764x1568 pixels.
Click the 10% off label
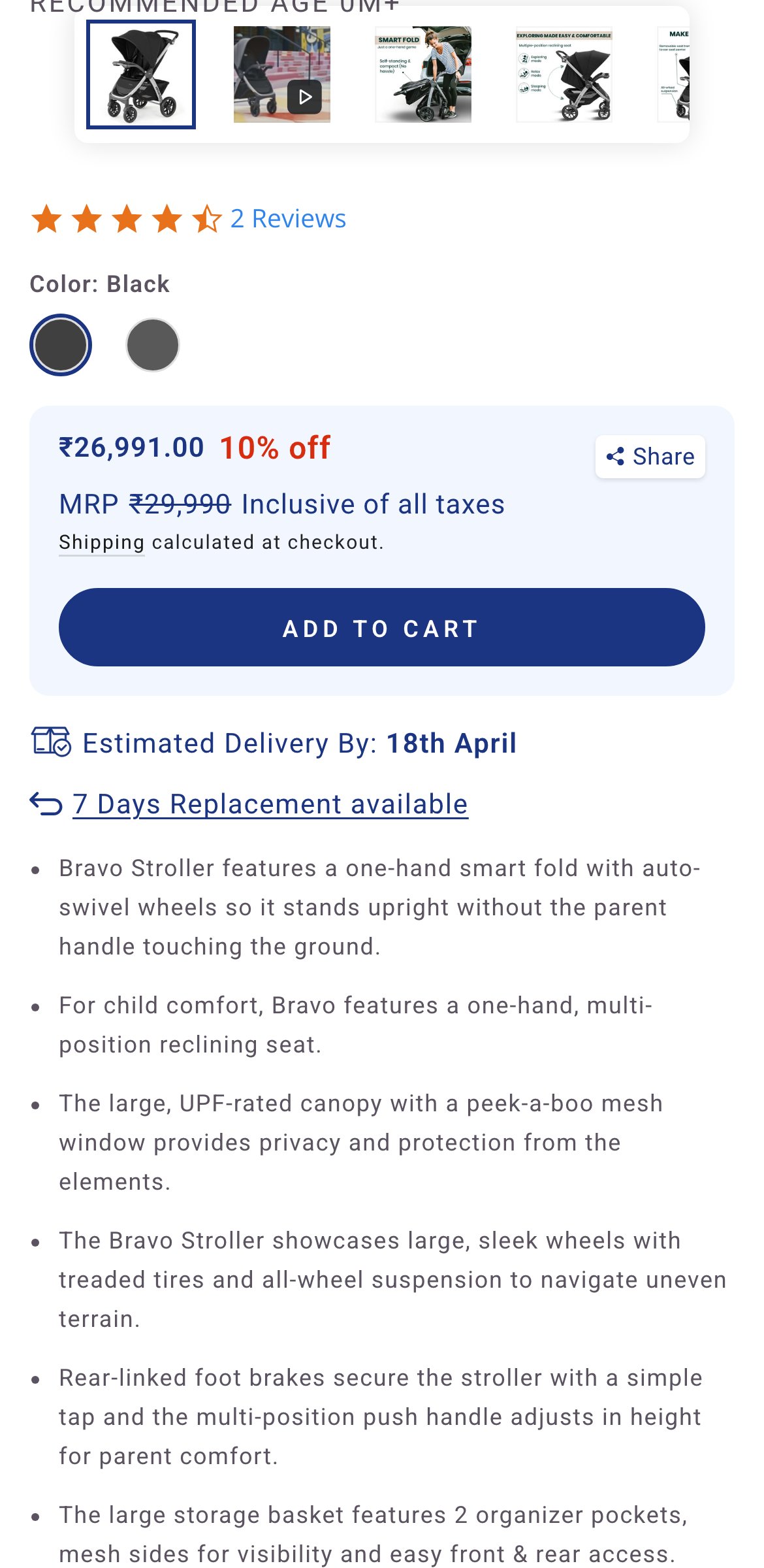coord(275,447)
